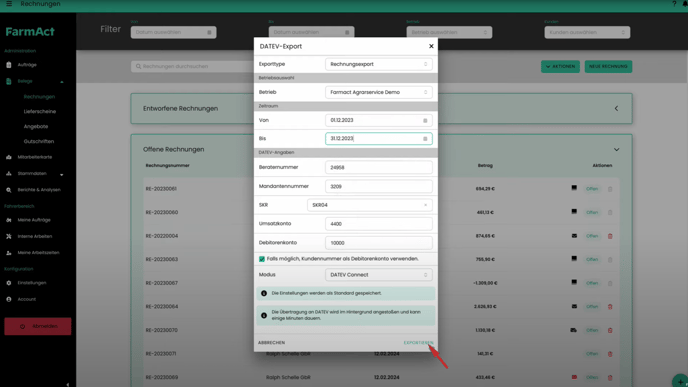Open the filter Von date picker
This screenshot has width=688, height=387.
pos(173,32)
